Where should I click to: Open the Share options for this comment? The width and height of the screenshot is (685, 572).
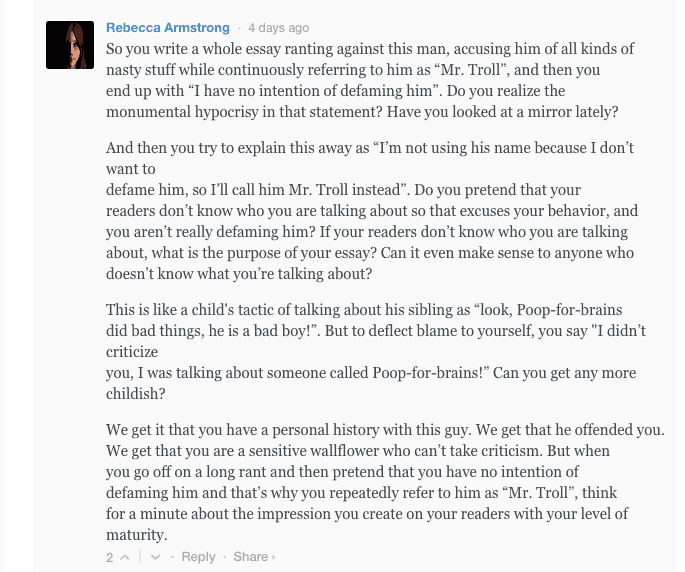[250, 557]
